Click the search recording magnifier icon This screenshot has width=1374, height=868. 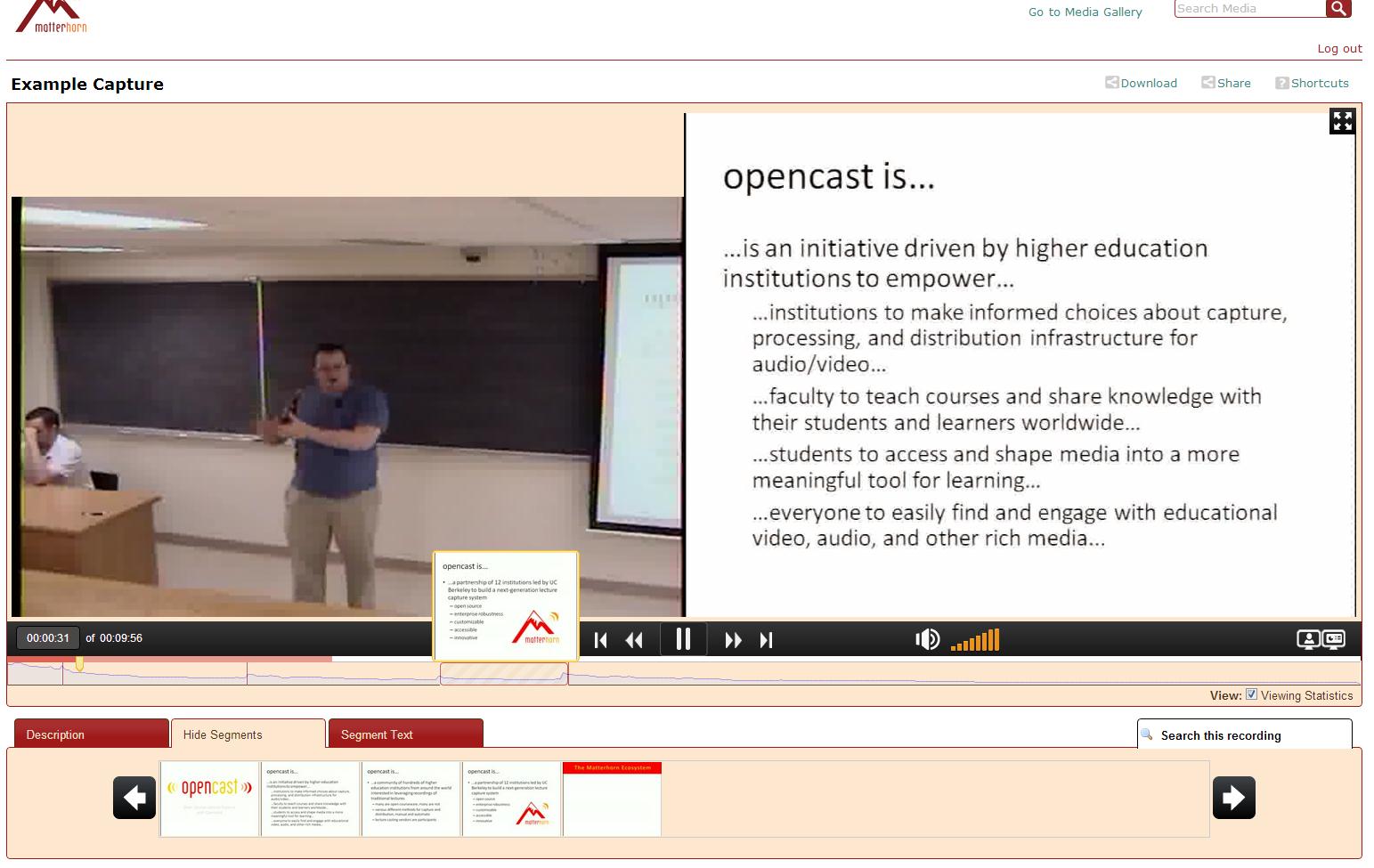coord(1147,734)
